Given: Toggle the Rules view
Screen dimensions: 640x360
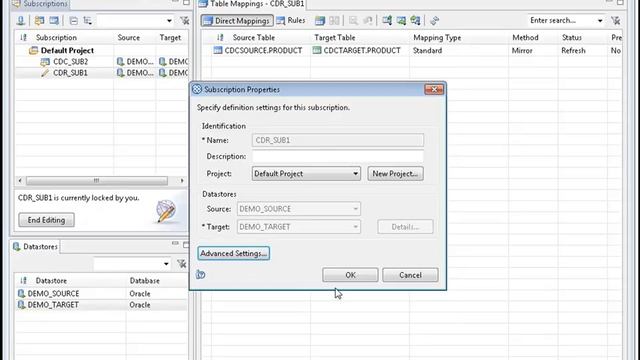Looking at the screenshot, I should (x=291, y=20).
